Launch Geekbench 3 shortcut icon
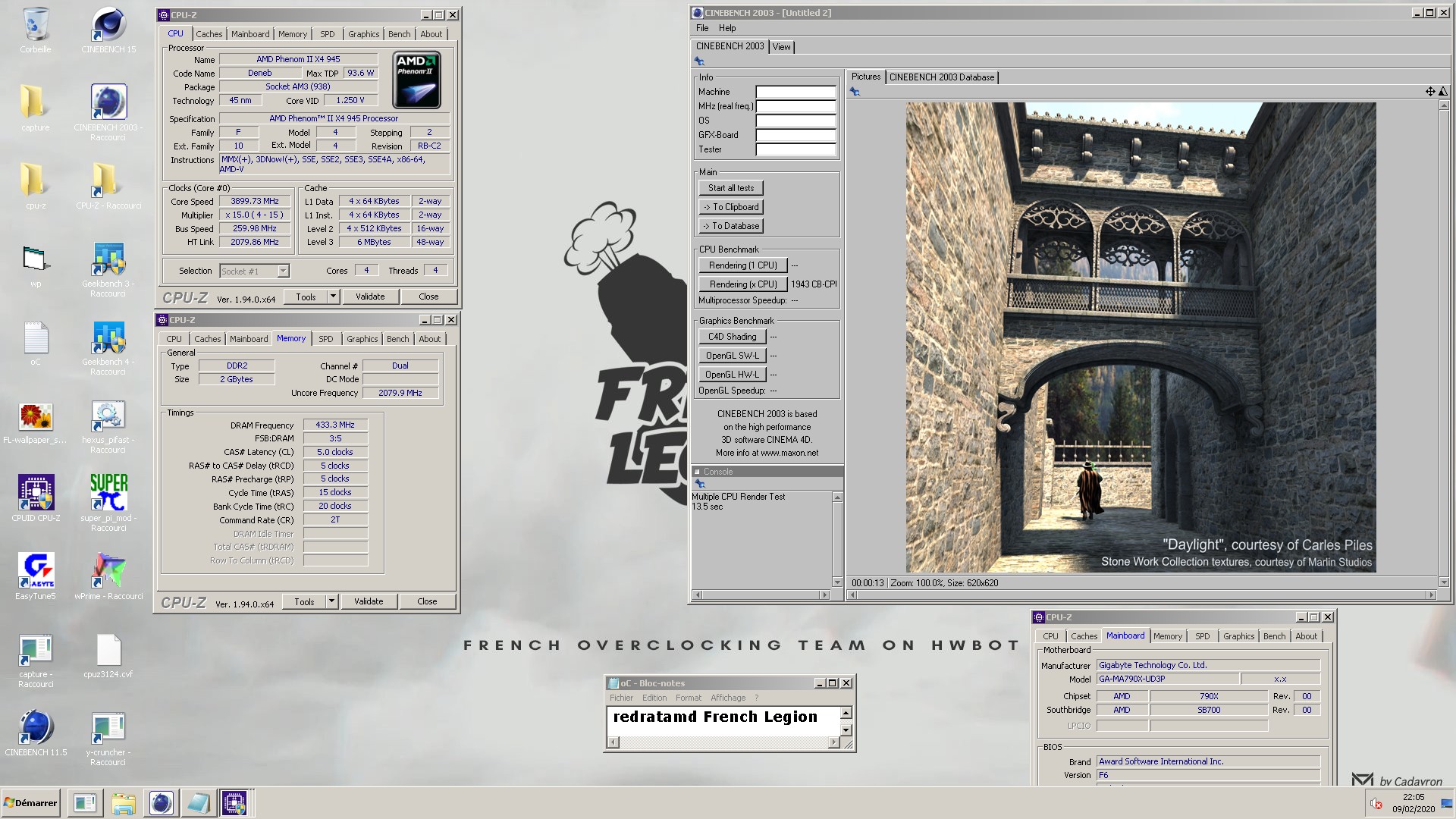This screenshot has height=819, width=1456. (x=108, y=259)
